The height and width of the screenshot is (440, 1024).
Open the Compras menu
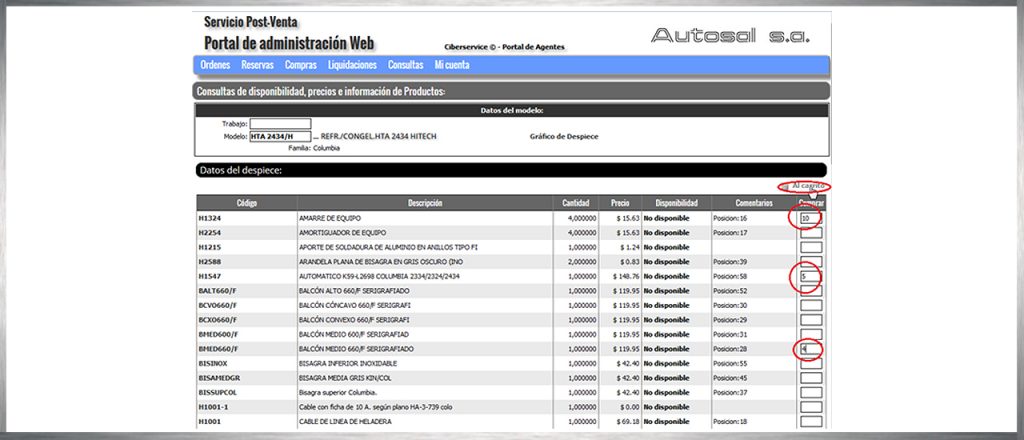[x=301, y=65]
